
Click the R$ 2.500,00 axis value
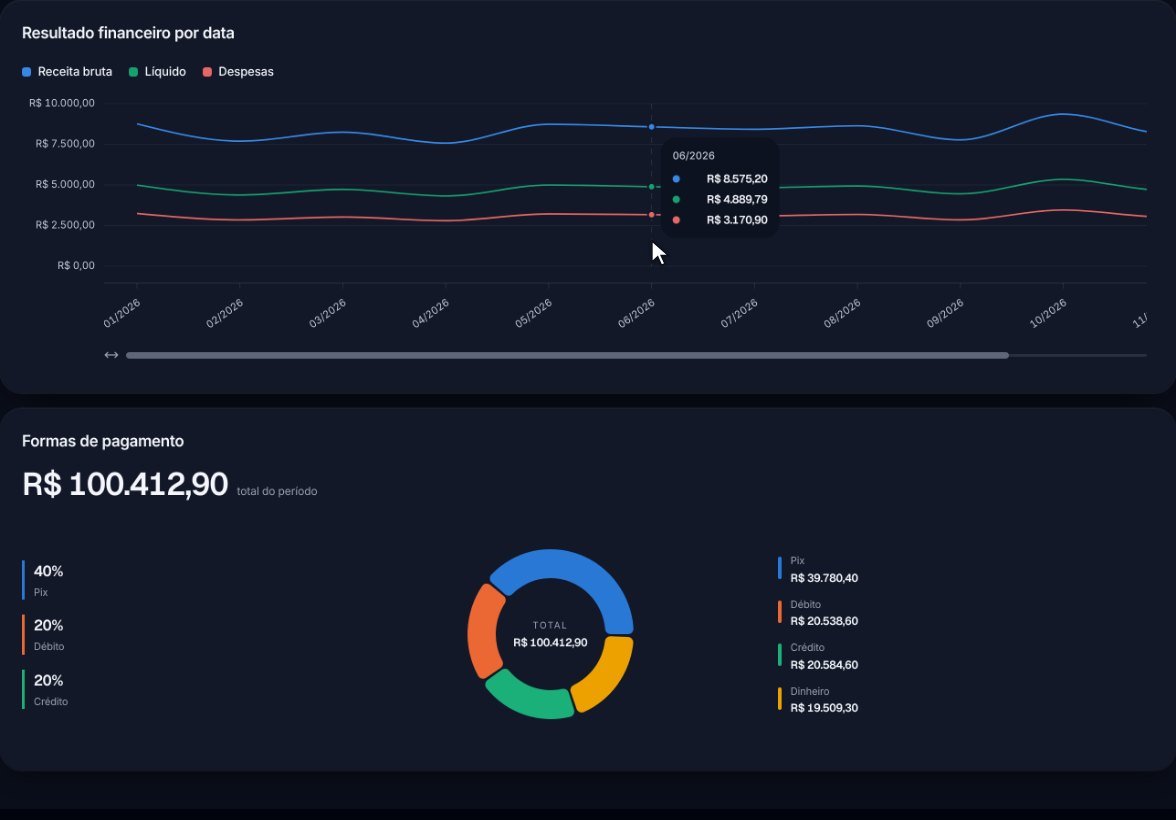(65, 224)
